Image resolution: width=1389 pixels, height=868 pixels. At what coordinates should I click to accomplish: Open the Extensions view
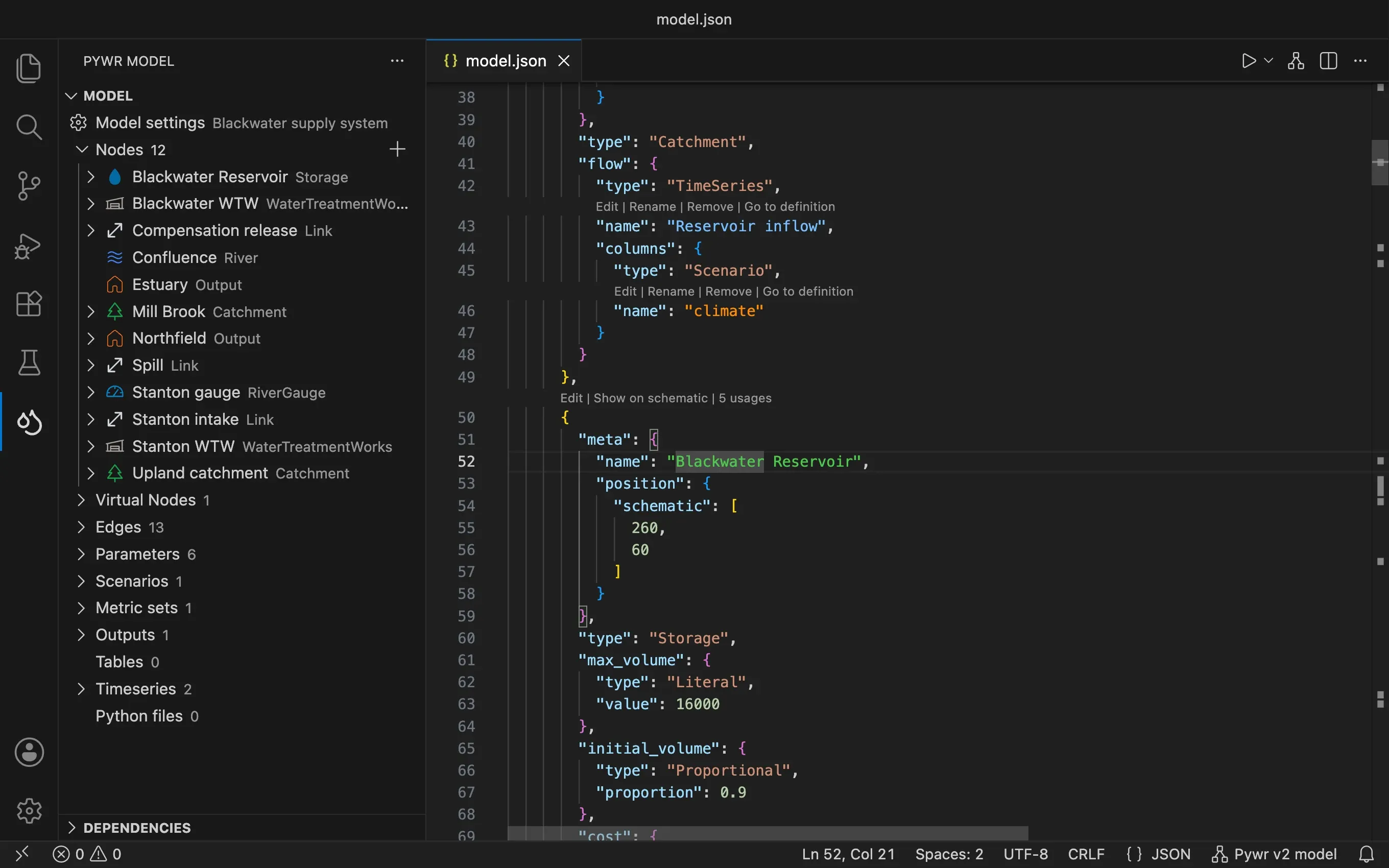[29, 304]
